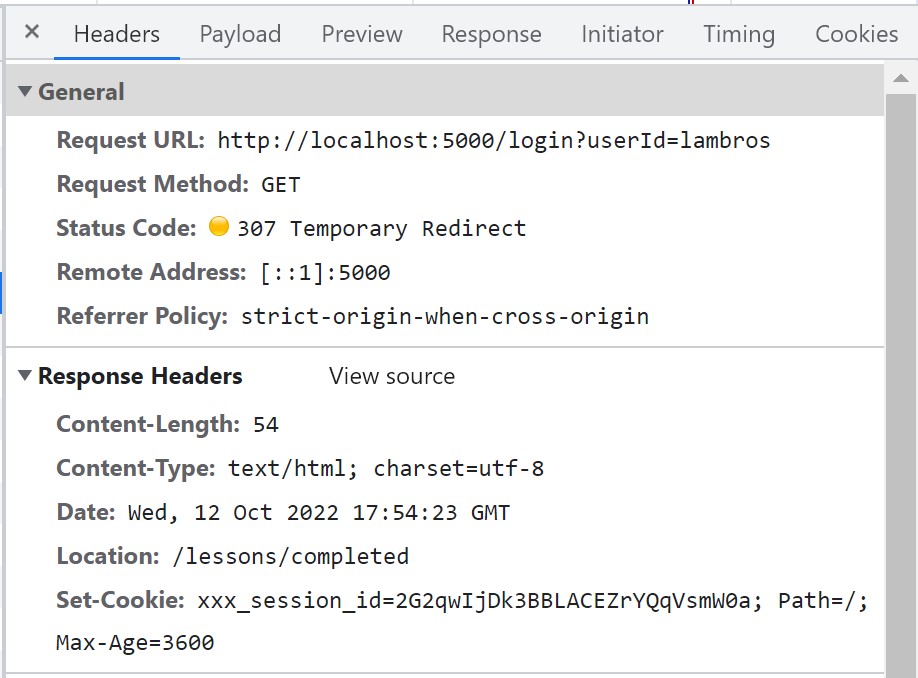Open the Timing tab
The image size is (918, 678).
coord(739,33)
